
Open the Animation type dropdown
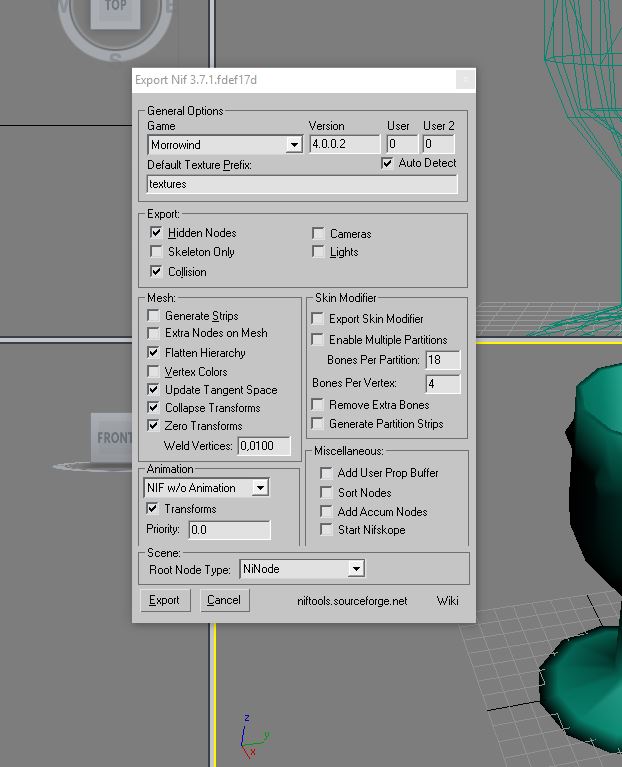coord(206,488)
